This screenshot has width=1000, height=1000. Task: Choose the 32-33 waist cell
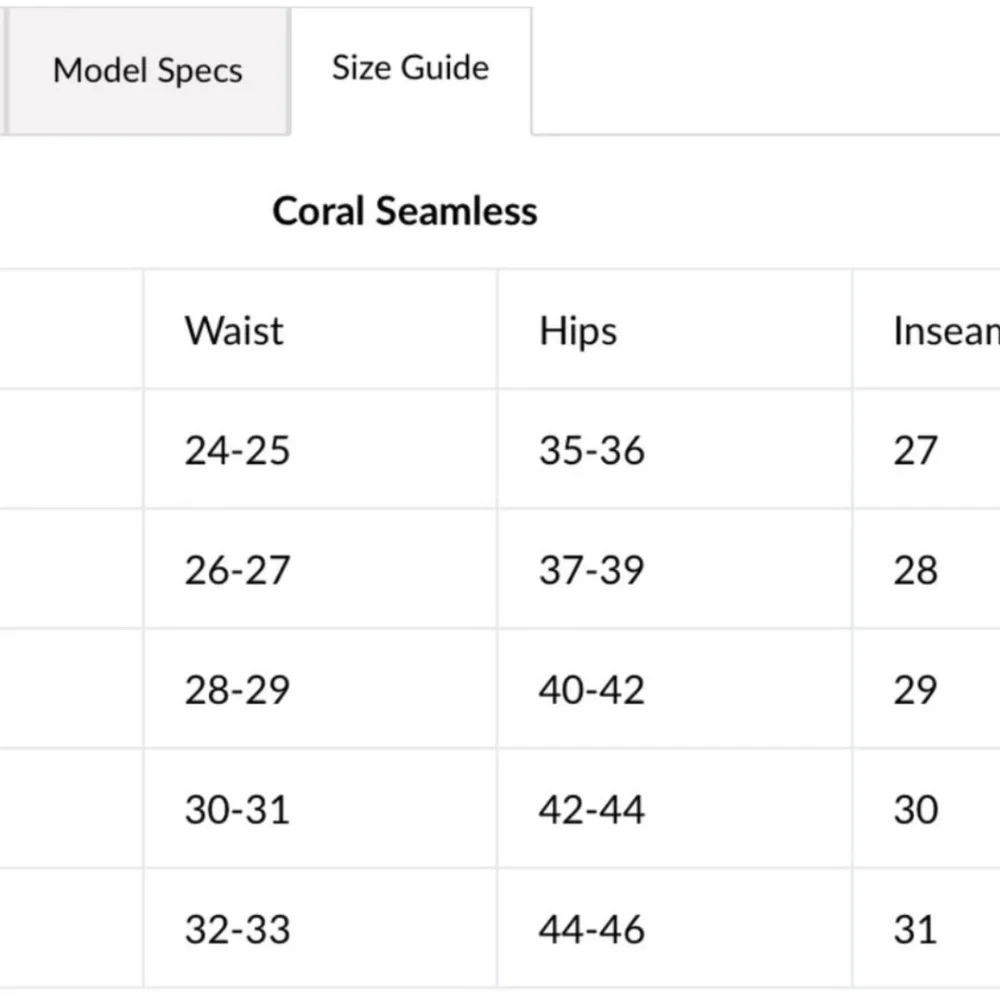[x=237, y=929]
